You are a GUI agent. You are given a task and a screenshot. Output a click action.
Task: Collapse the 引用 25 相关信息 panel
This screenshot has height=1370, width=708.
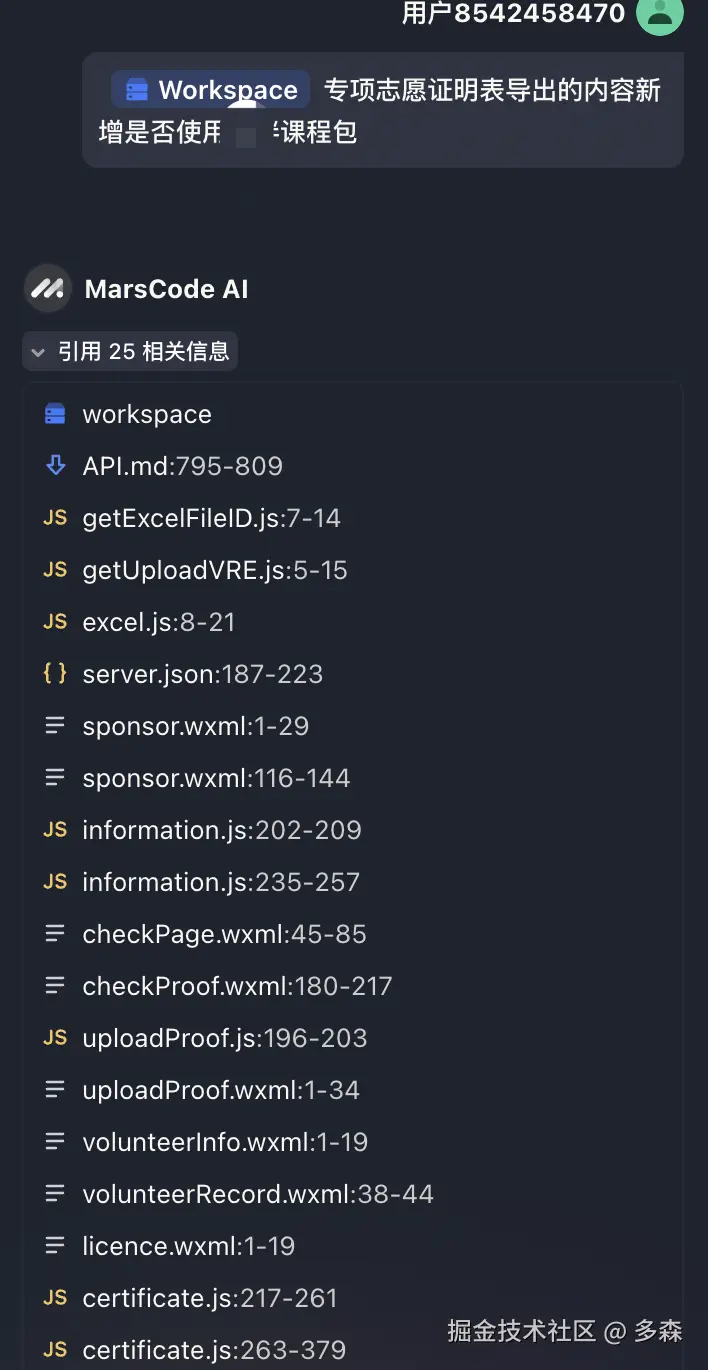130,352
